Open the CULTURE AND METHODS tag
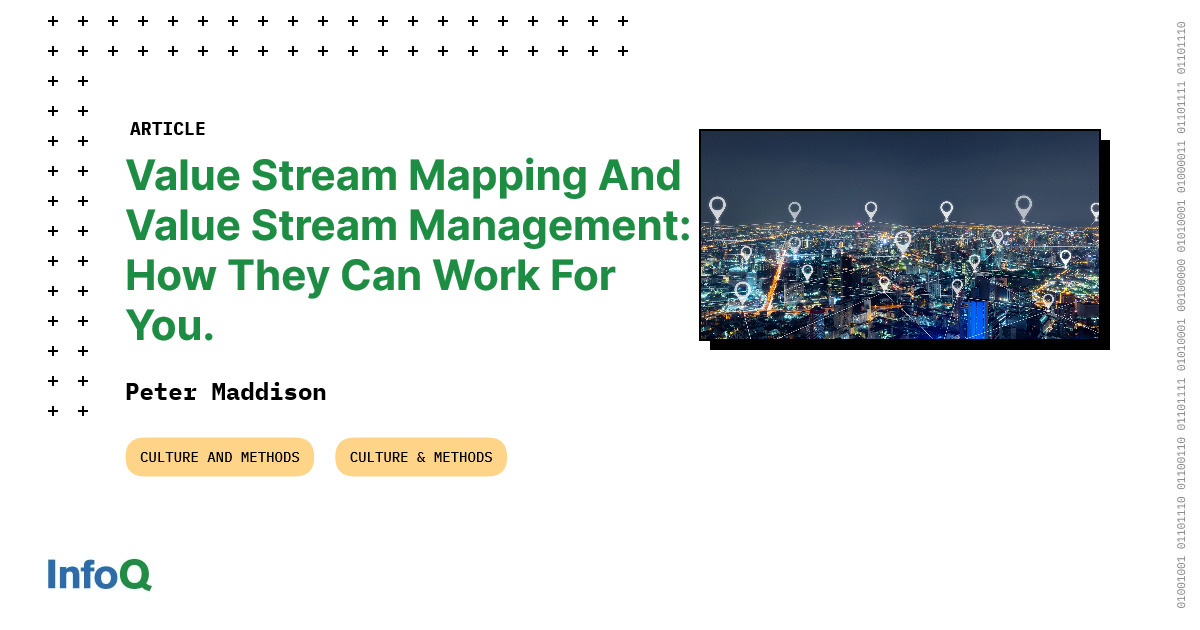The width and height of the screenshot is (1200, 630). coord(219,456)
